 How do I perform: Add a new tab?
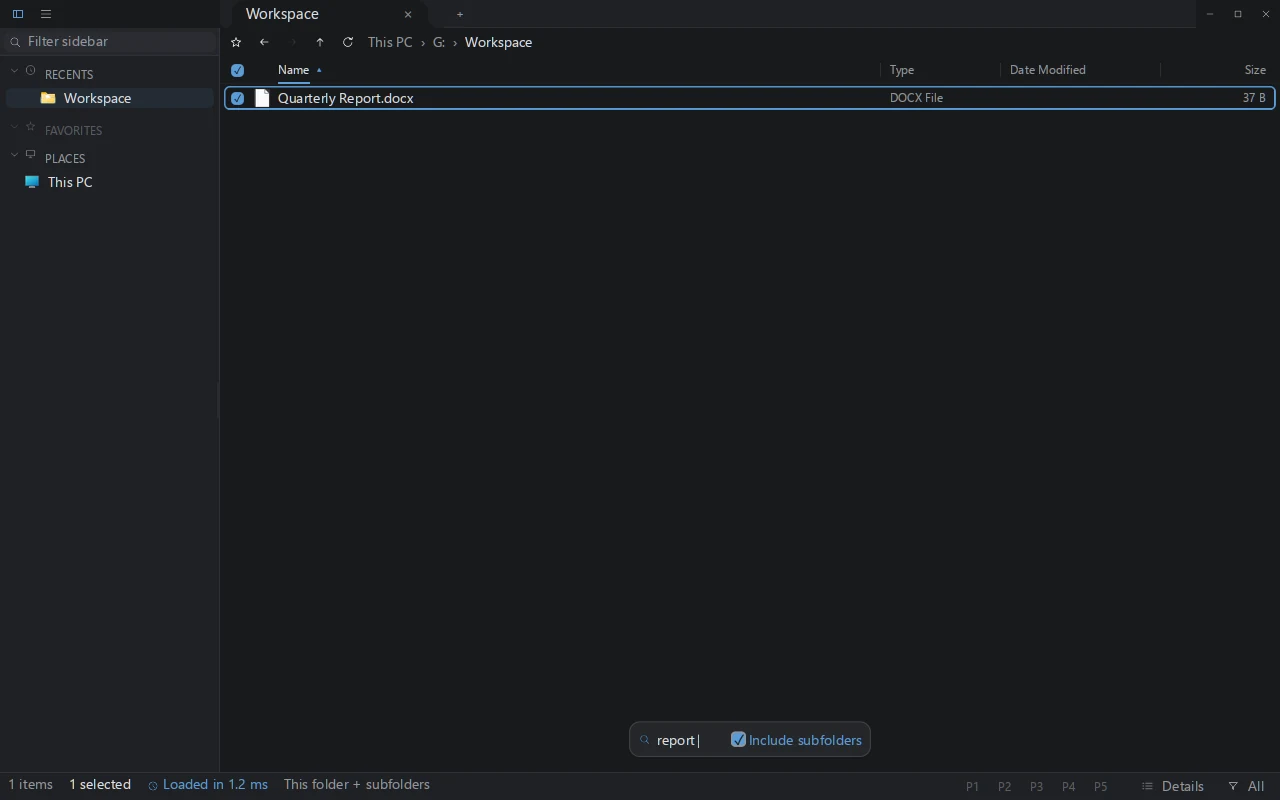[460, 14]
